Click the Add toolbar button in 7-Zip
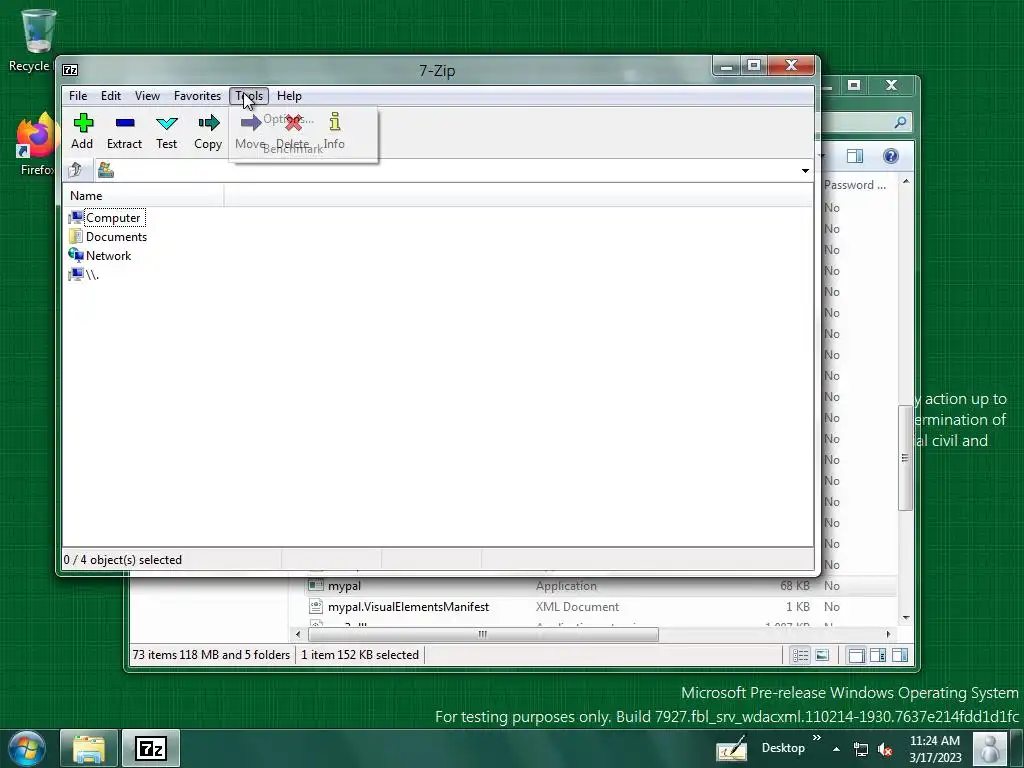Screen dimensions: 1024x768 point(82,131)
